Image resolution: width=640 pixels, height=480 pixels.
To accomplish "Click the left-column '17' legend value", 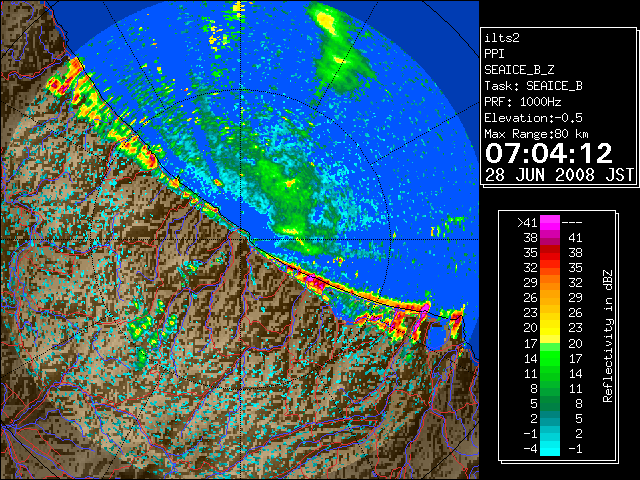I will pos(530,343).
